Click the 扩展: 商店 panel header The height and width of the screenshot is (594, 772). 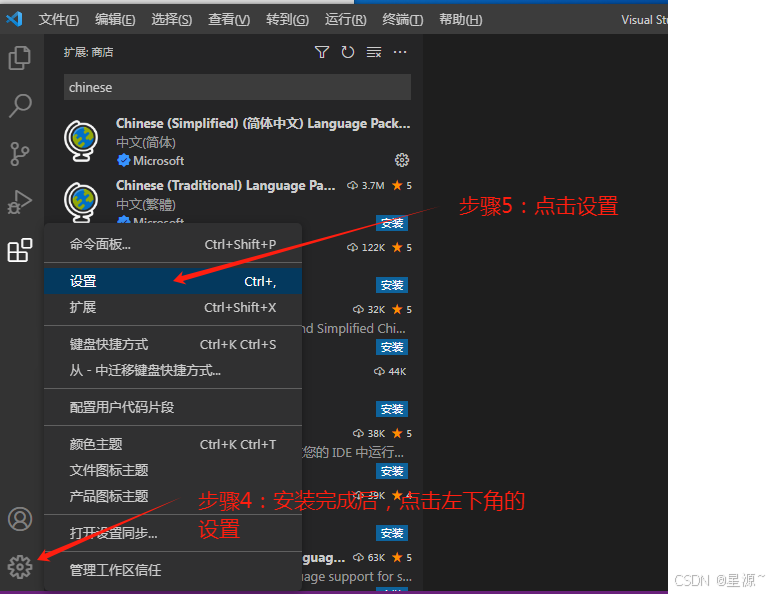coord(89,52)
